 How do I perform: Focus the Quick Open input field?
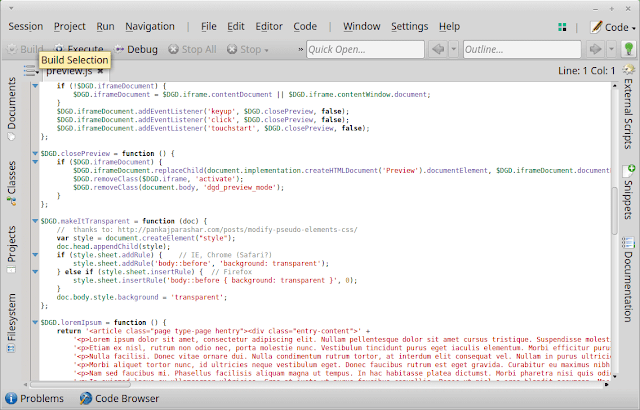point(365,49)
